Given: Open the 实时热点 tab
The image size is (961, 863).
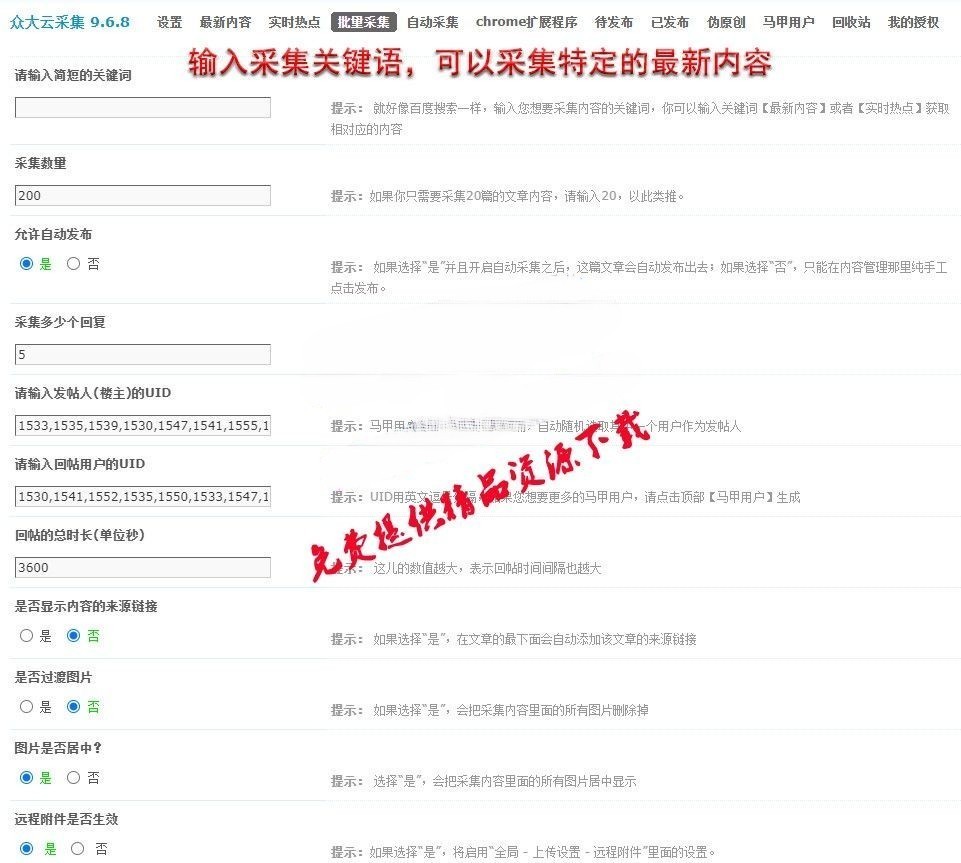Looking at the screenshot, I should coord(294,22).
